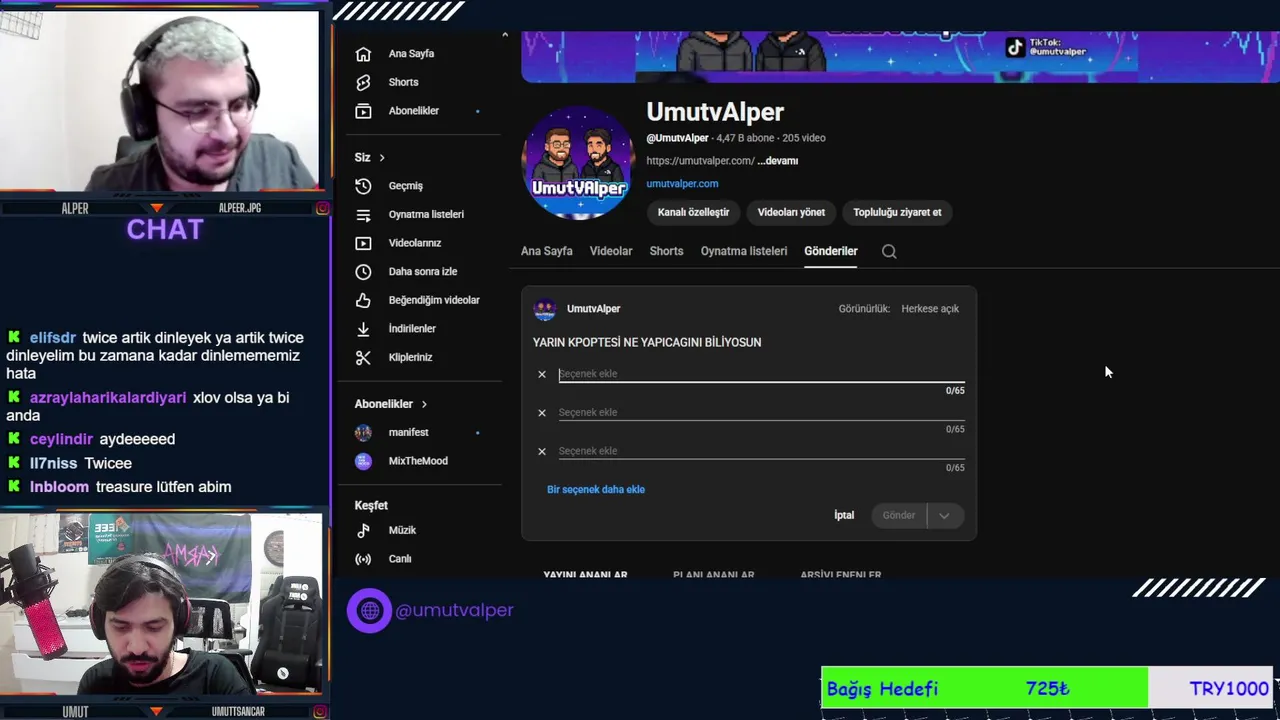This screenshot has height=720, width=1280.
Task: Click the globe icon beside @umutvalper overlay
Action: (369, 610)
